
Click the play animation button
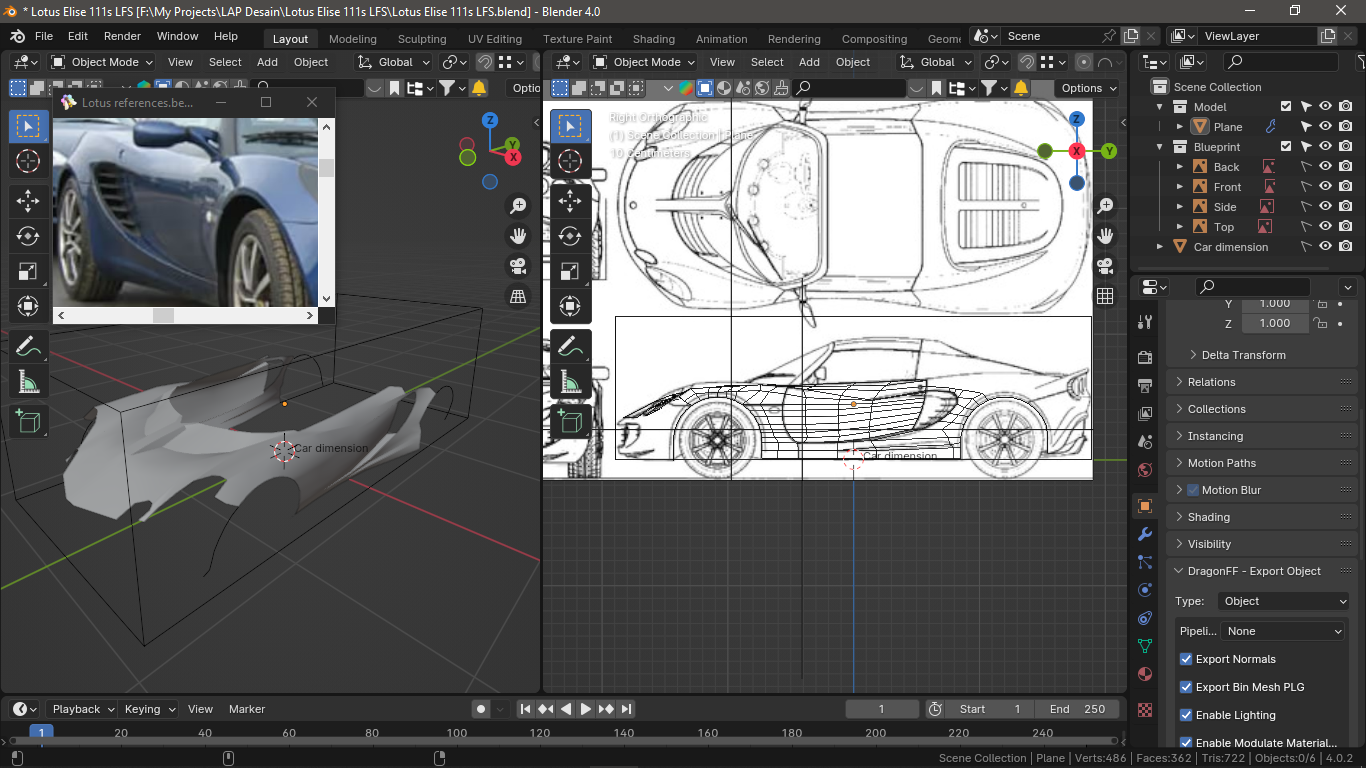(586, 709)
